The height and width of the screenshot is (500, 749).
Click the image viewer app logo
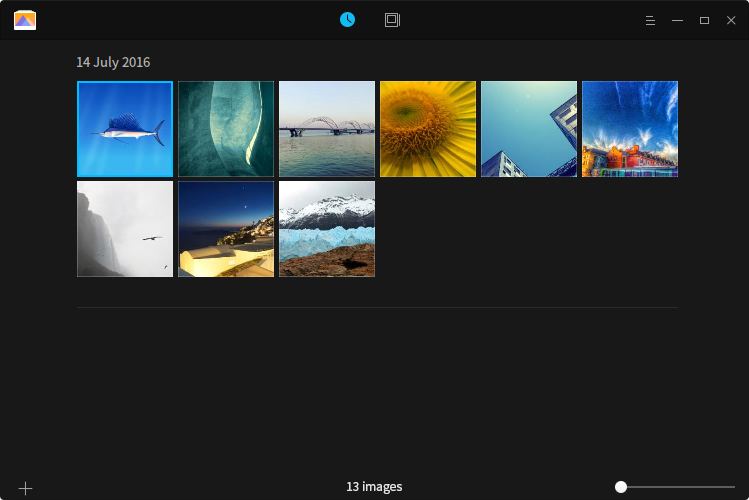click(x=25, y=20)
